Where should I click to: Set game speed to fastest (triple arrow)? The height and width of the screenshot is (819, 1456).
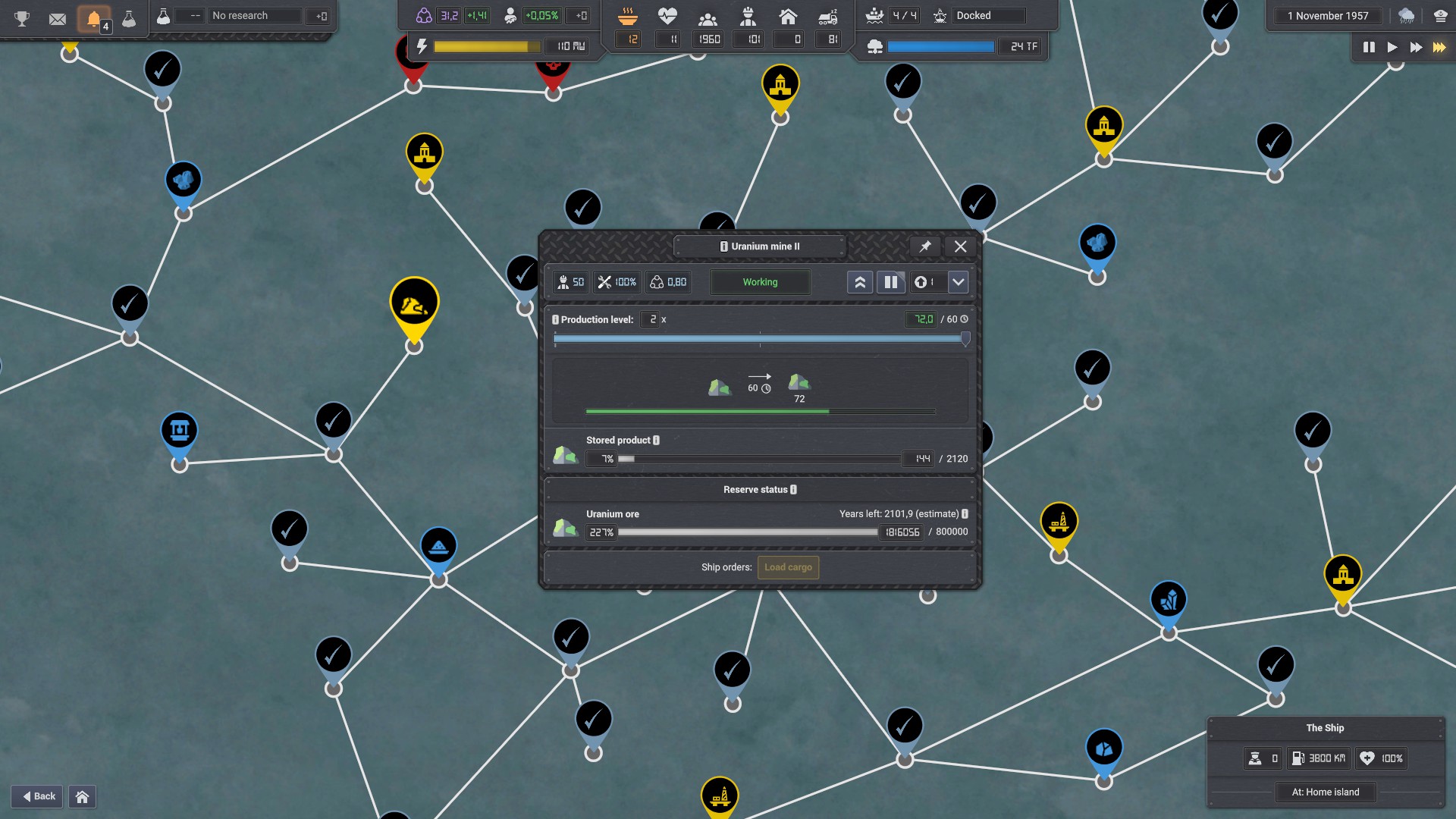pos(1439,47)
